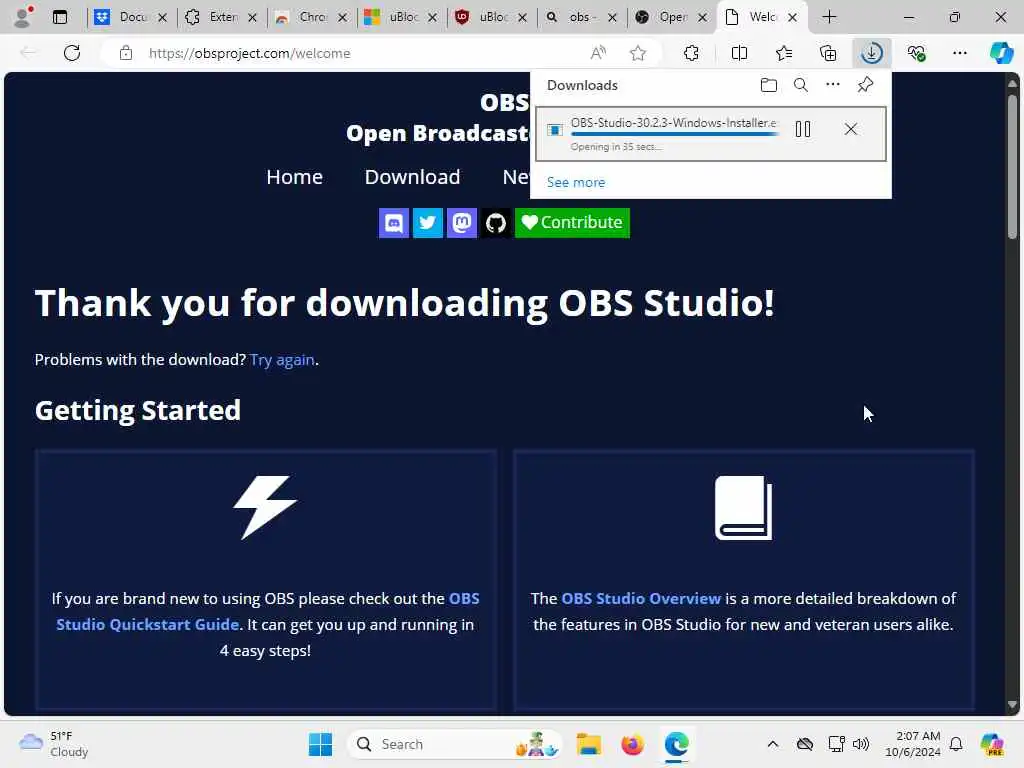
Task: Add page to favorites star icon
Action: coord(638,53)
